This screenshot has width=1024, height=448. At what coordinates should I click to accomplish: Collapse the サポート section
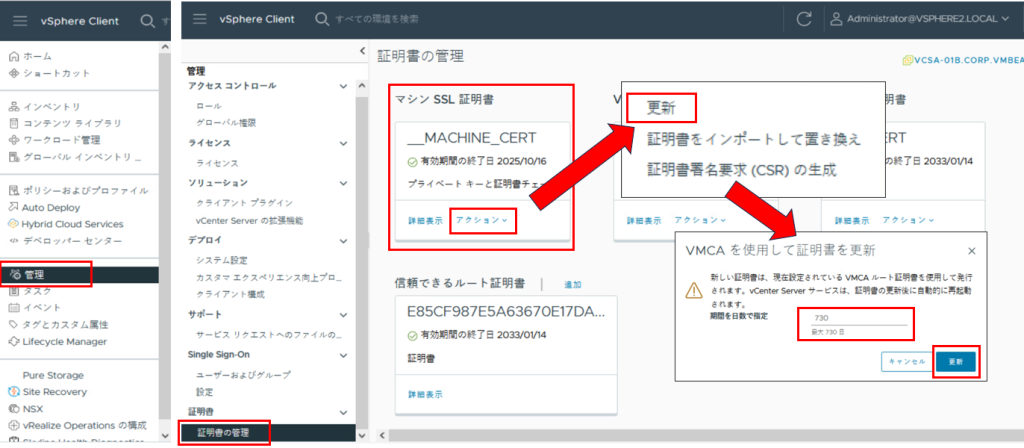coord(344,315)
